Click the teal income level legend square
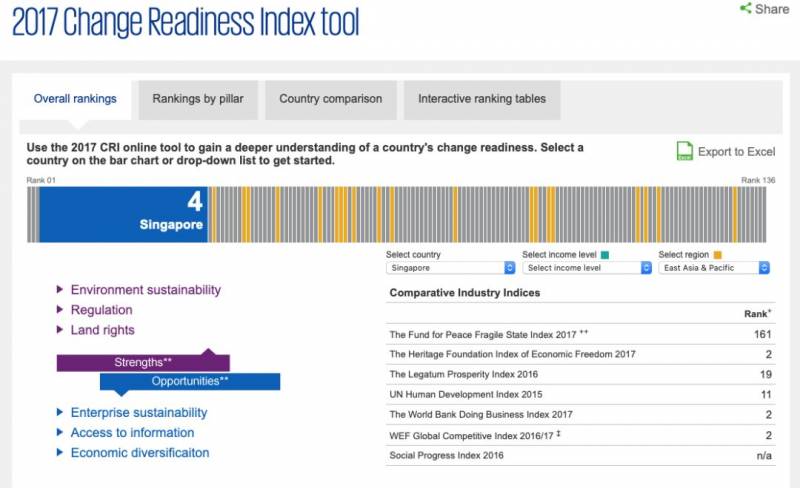Screen dimensions: 800x488 [x=607, y=255]
